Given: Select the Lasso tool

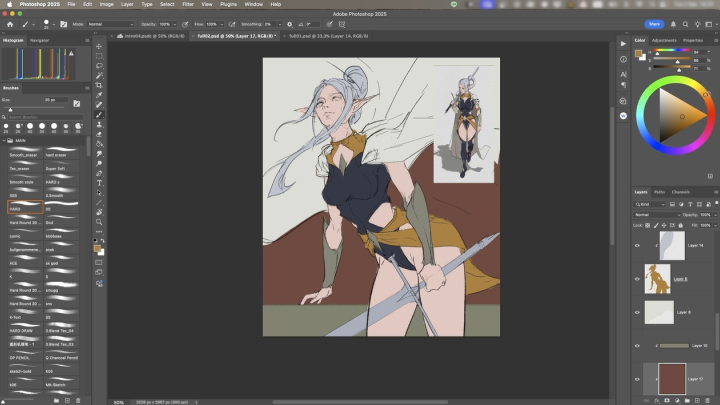Looking at the screenshot, I should click(x=99, y=66).
